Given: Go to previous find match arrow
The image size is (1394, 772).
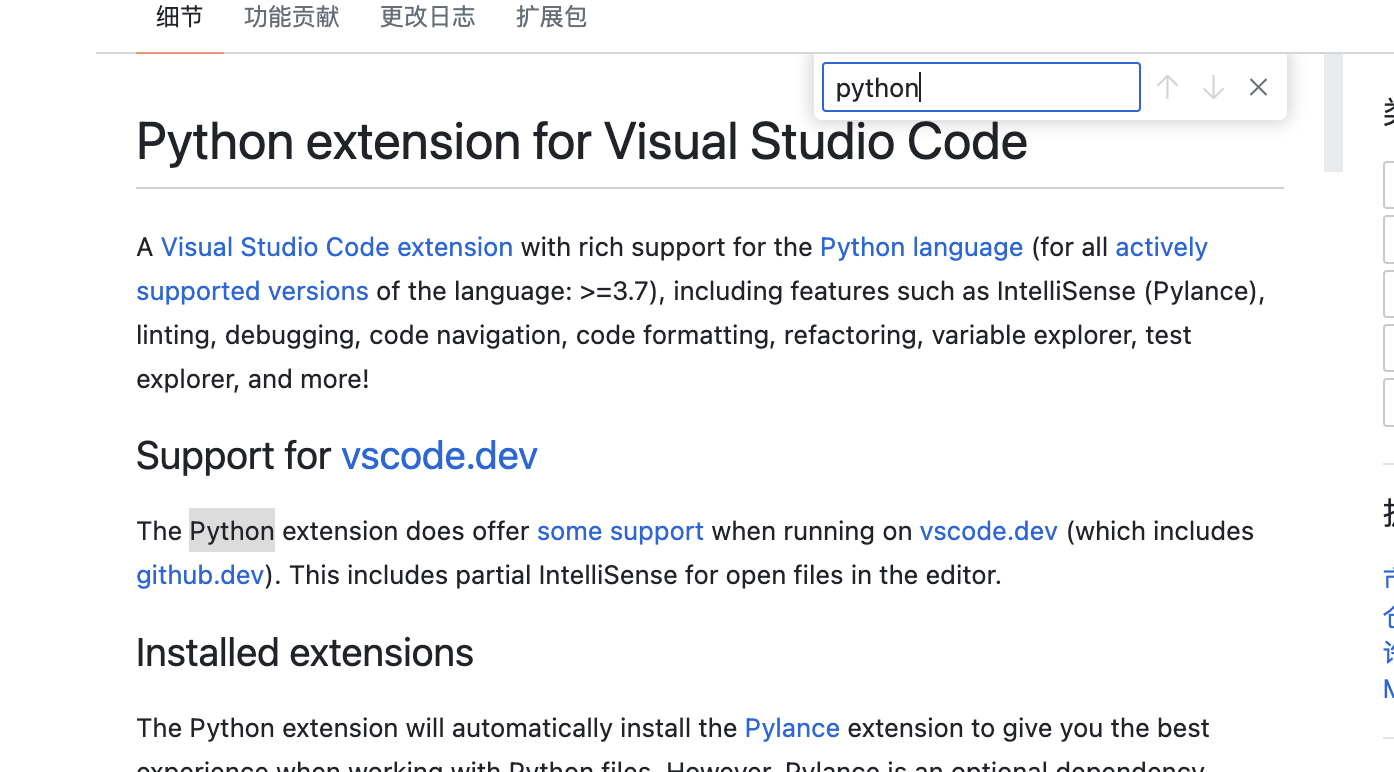Looking at the screenshot, I should pos(1167,87).
